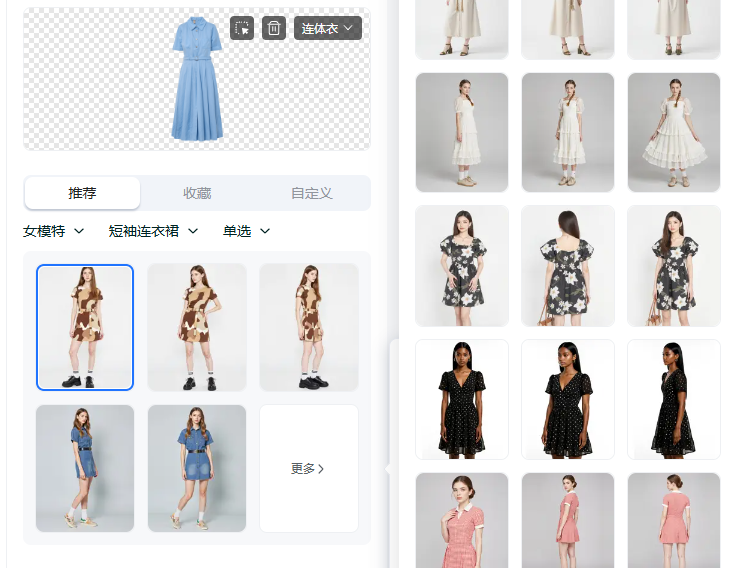The height and width of the screenshot is (568, 733).
Task: Select the side-view denim dress model
Action: [85, 468]
